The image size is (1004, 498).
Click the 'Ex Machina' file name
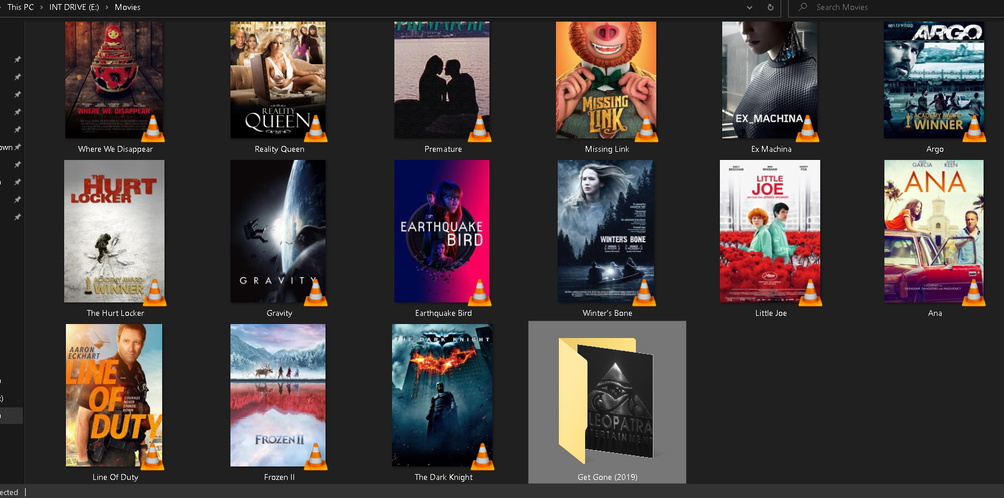[771, 149]
